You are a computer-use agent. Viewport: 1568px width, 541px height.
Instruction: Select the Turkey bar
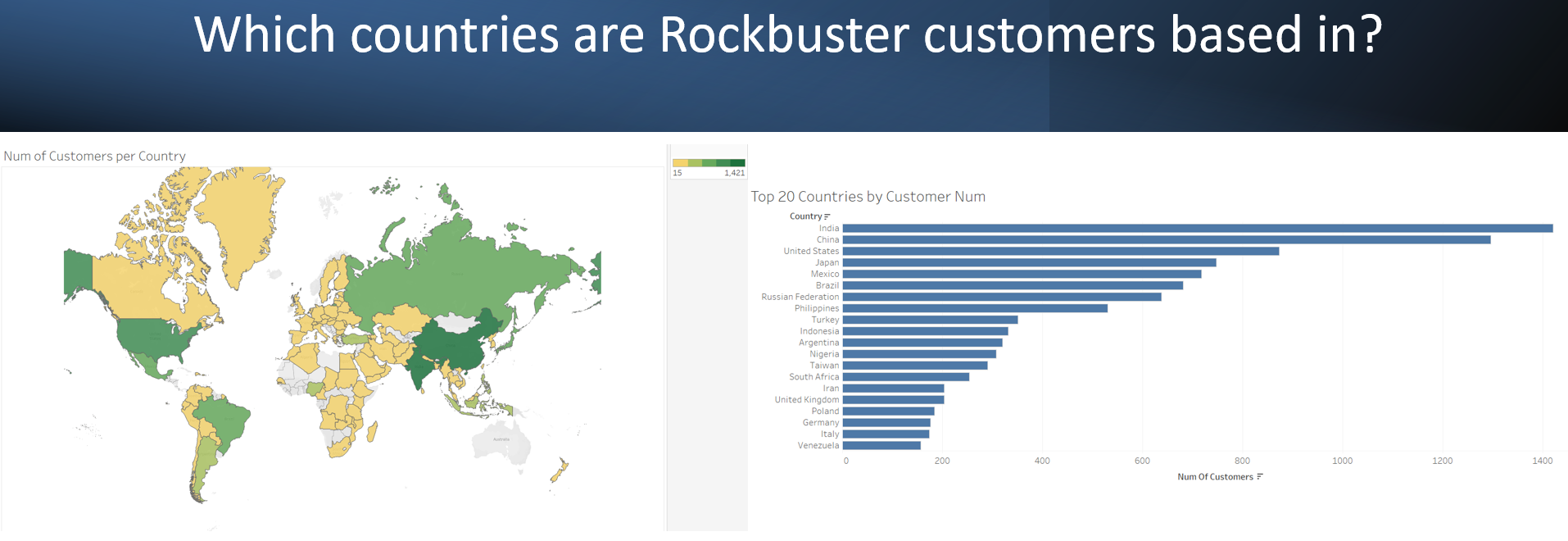[931, 321]
